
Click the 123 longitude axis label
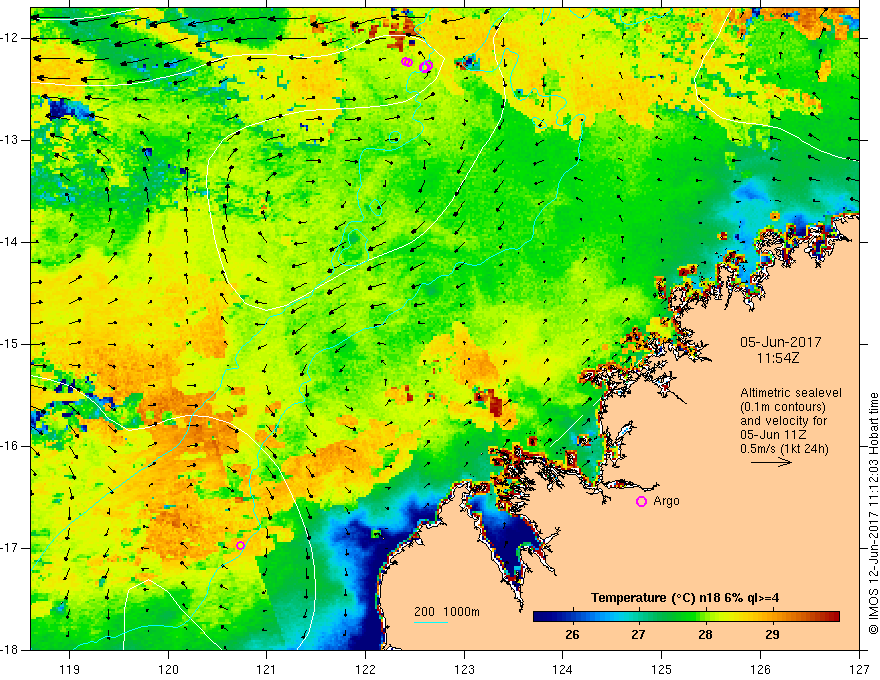click(x=464, y=669)
